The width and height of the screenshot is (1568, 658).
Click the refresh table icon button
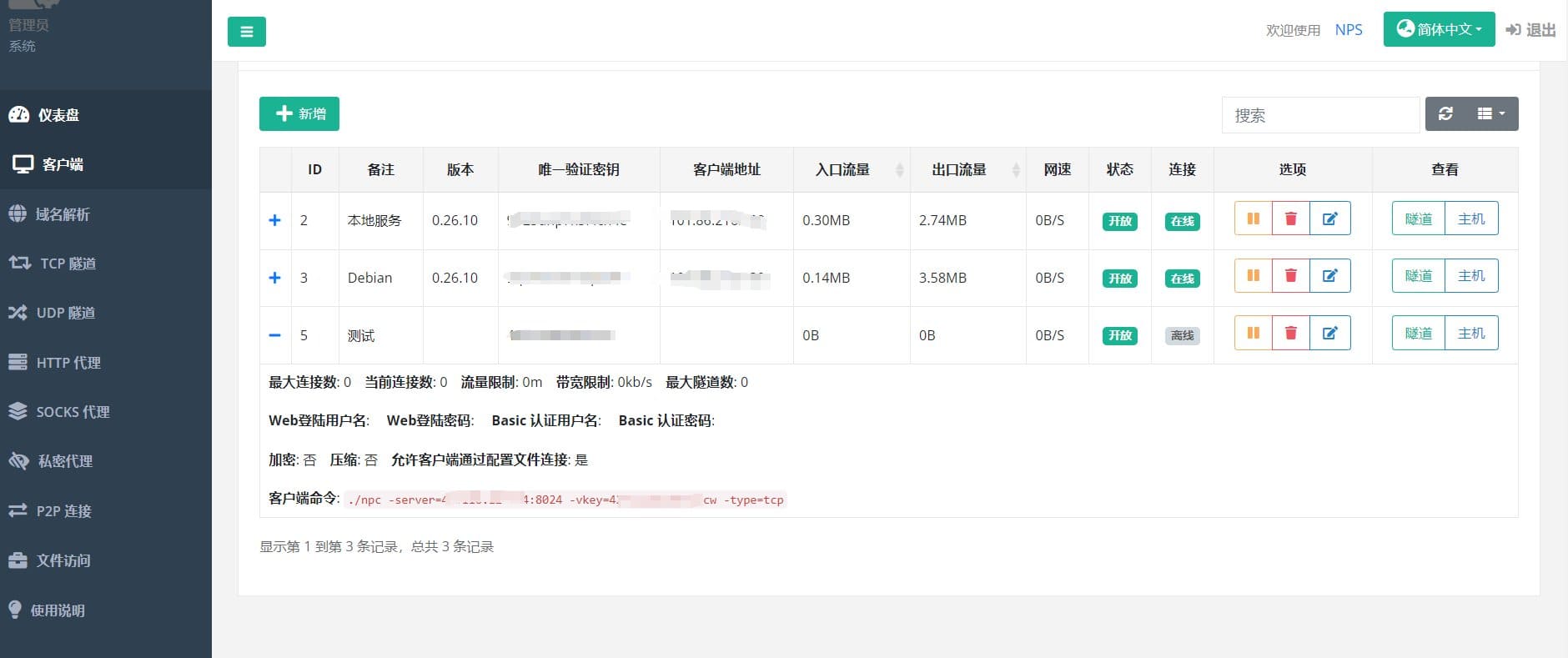1445,113
